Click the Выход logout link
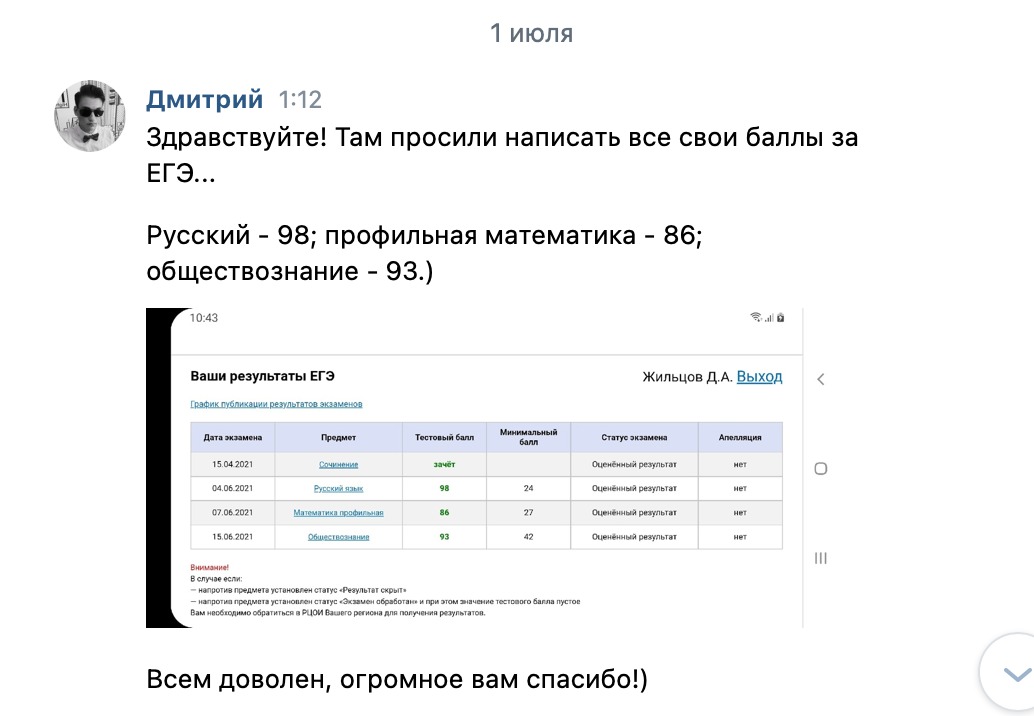 (759, 377)
